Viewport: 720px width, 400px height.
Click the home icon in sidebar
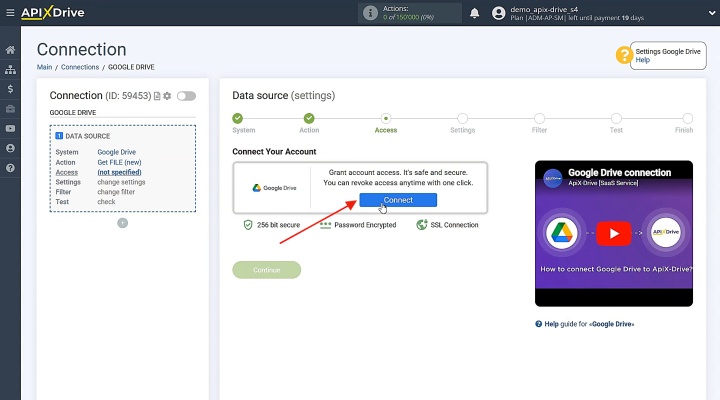[10, 50]
